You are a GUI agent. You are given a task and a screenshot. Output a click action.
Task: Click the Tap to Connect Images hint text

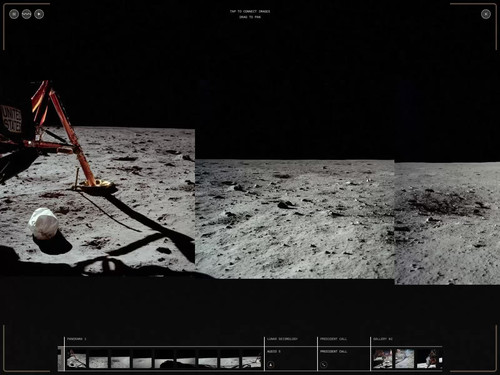[250, 11]
